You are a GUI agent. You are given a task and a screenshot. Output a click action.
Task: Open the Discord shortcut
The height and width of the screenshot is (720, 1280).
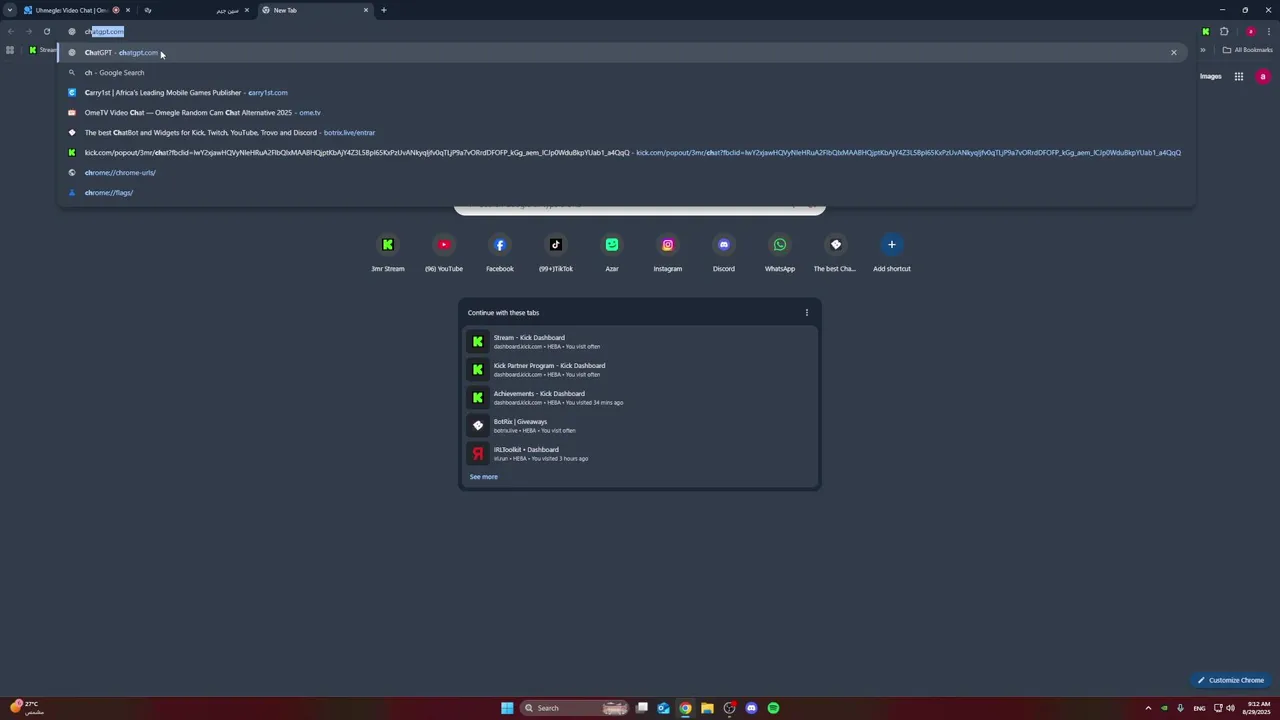pos(724,253)
